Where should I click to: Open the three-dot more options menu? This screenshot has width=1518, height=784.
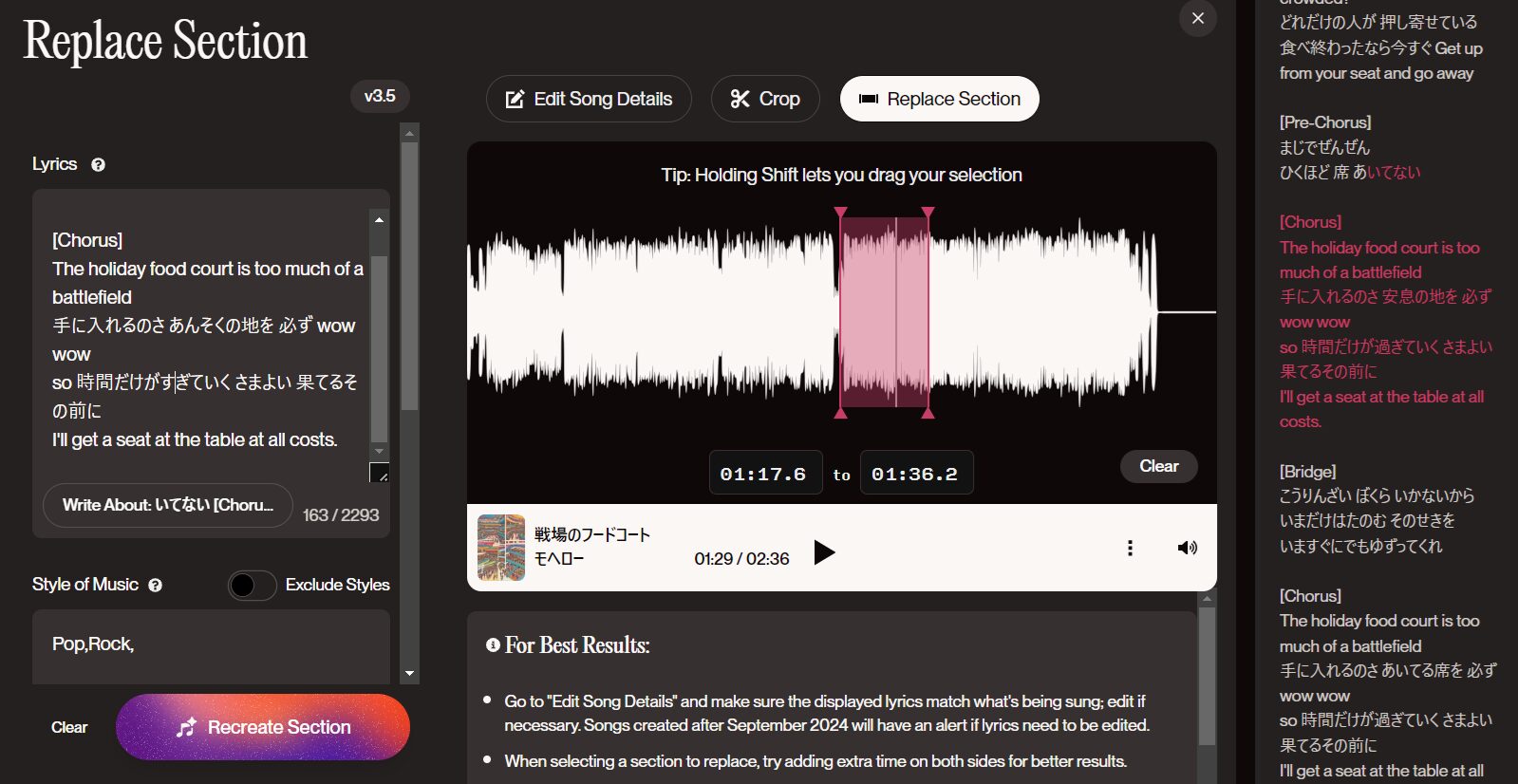pyautogui.click(x=1130, y=548)
